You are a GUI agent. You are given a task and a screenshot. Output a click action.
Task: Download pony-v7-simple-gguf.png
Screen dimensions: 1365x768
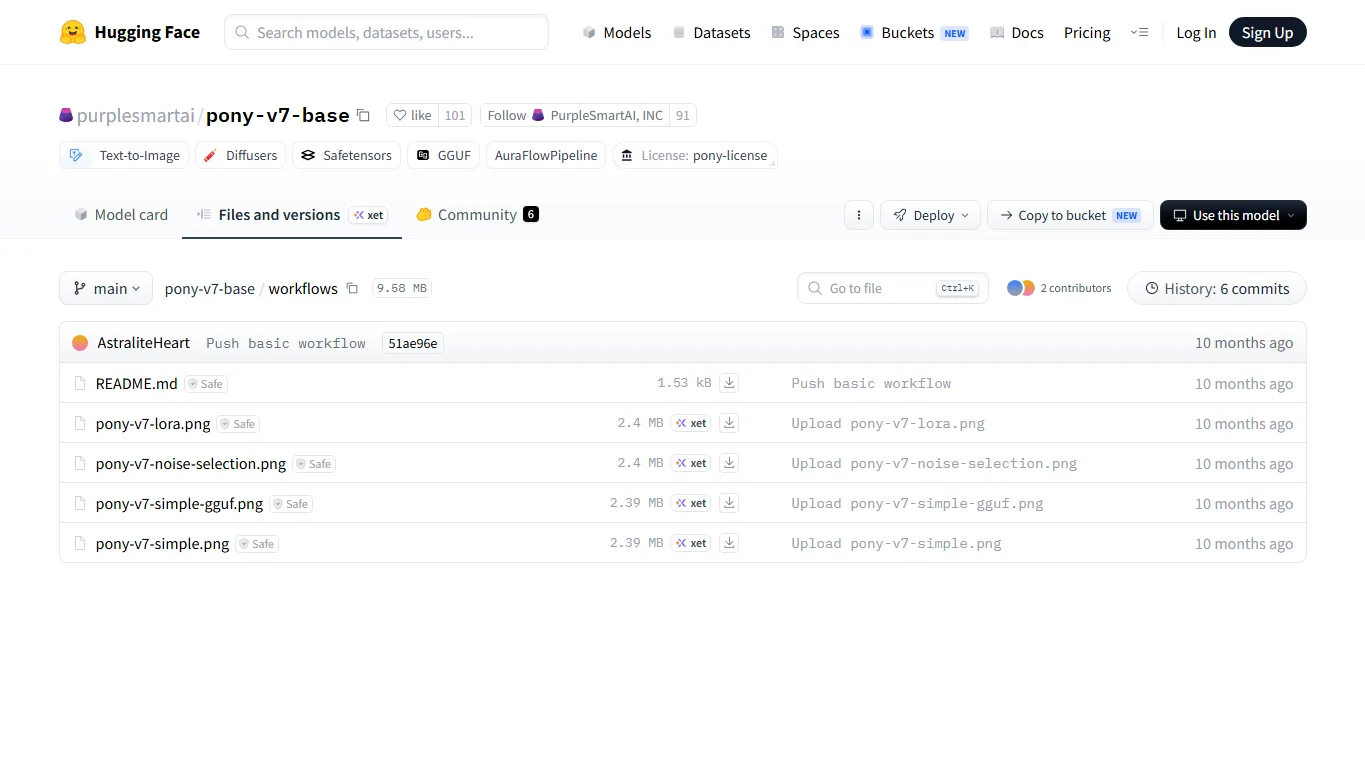point(730,503)
